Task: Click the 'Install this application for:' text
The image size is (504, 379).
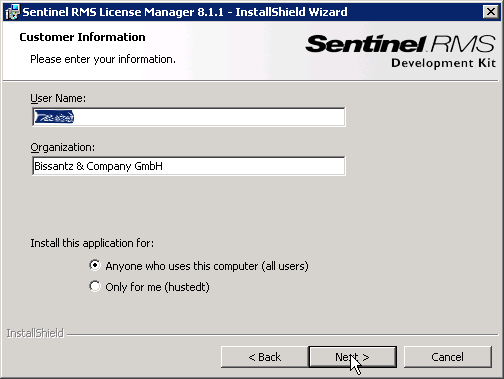Action: [x=92, y=243]
